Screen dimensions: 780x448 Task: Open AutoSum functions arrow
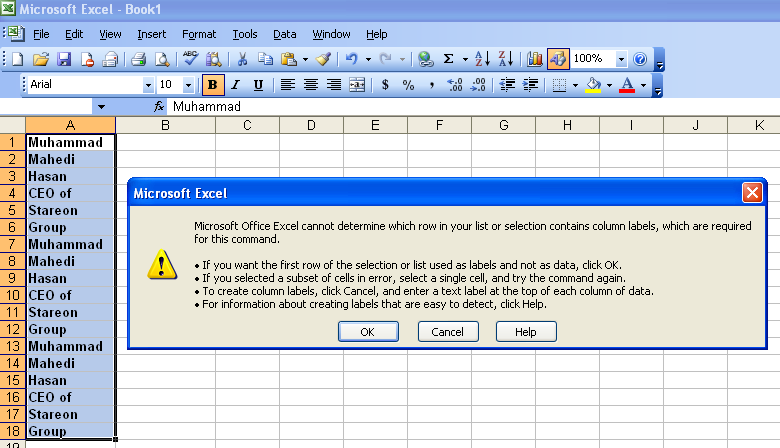(x=465, y=60)
